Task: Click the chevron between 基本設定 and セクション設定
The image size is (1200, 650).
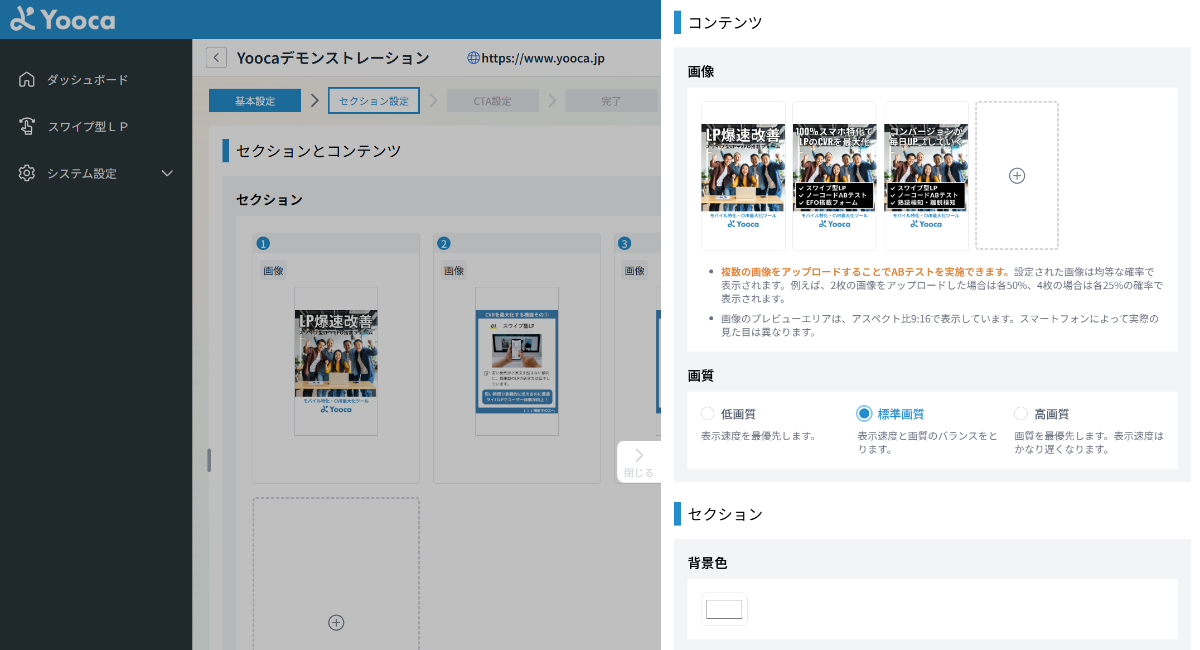Action: 313,100
